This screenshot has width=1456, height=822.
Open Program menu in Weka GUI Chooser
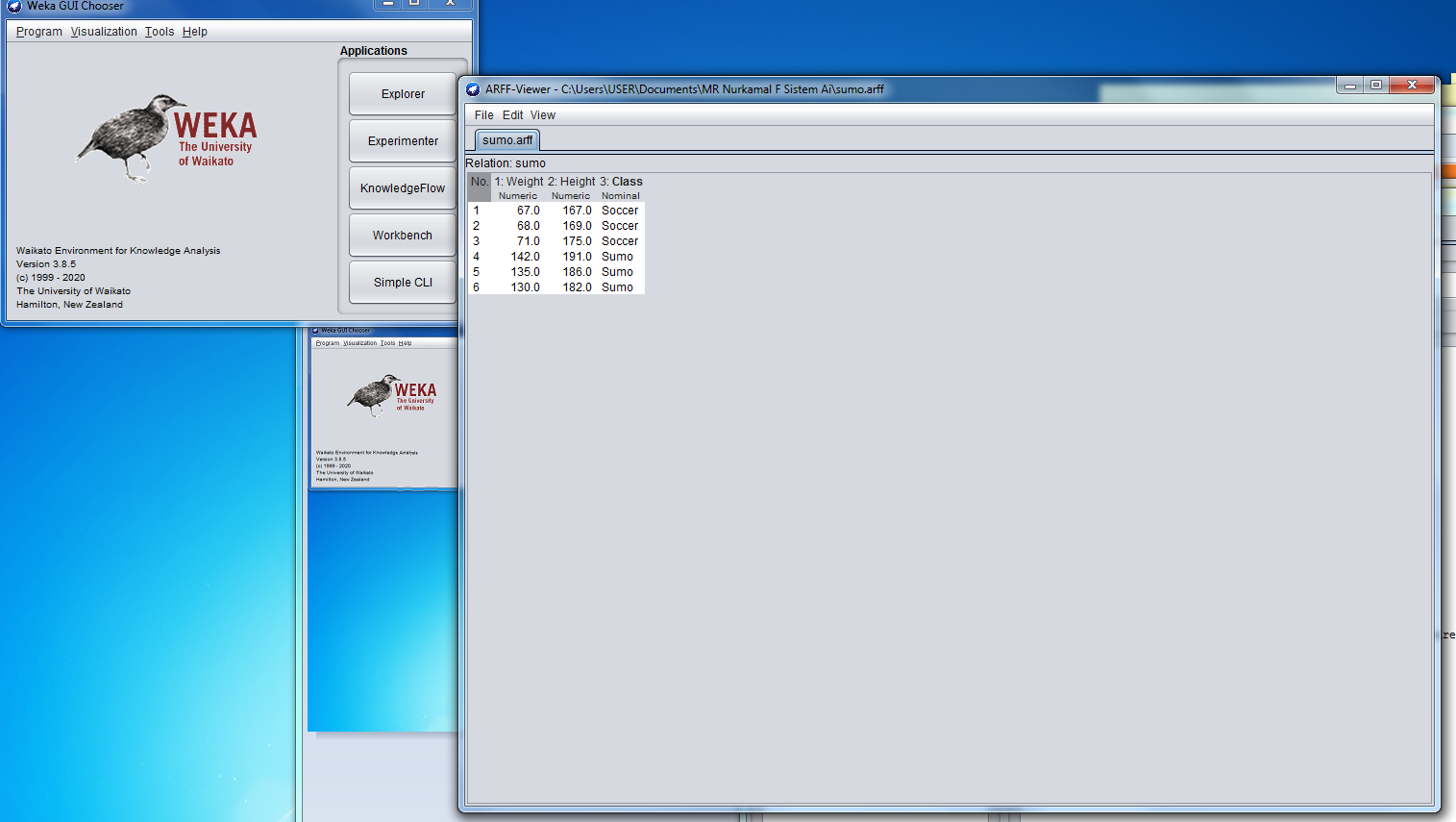pyautogui.click(x=39, y=32)
